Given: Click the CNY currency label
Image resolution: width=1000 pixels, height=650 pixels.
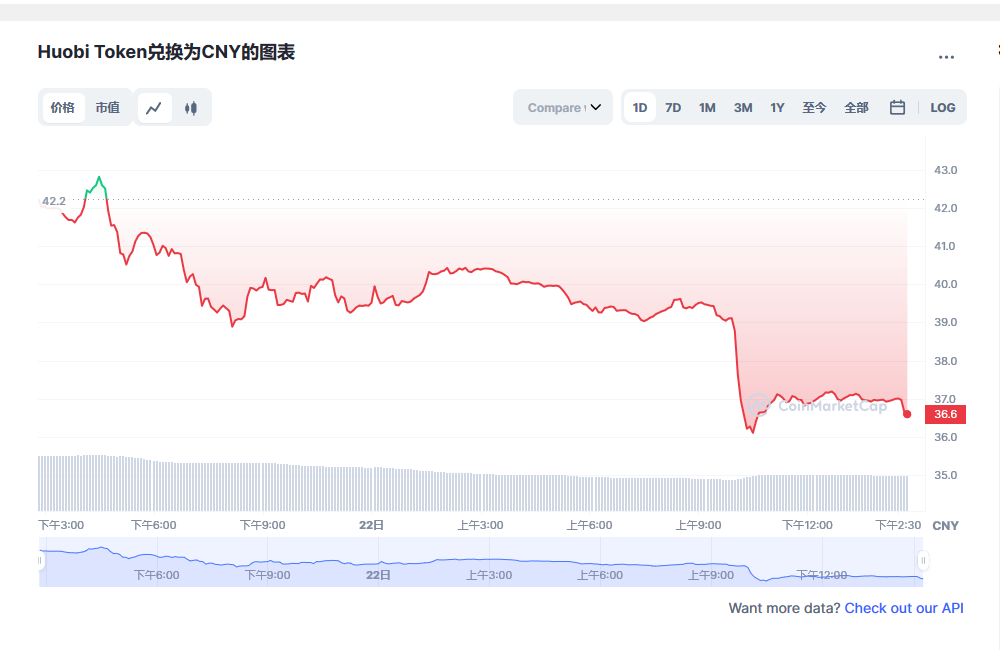Looking at the screenshot, I should click(x=945, y=526).
